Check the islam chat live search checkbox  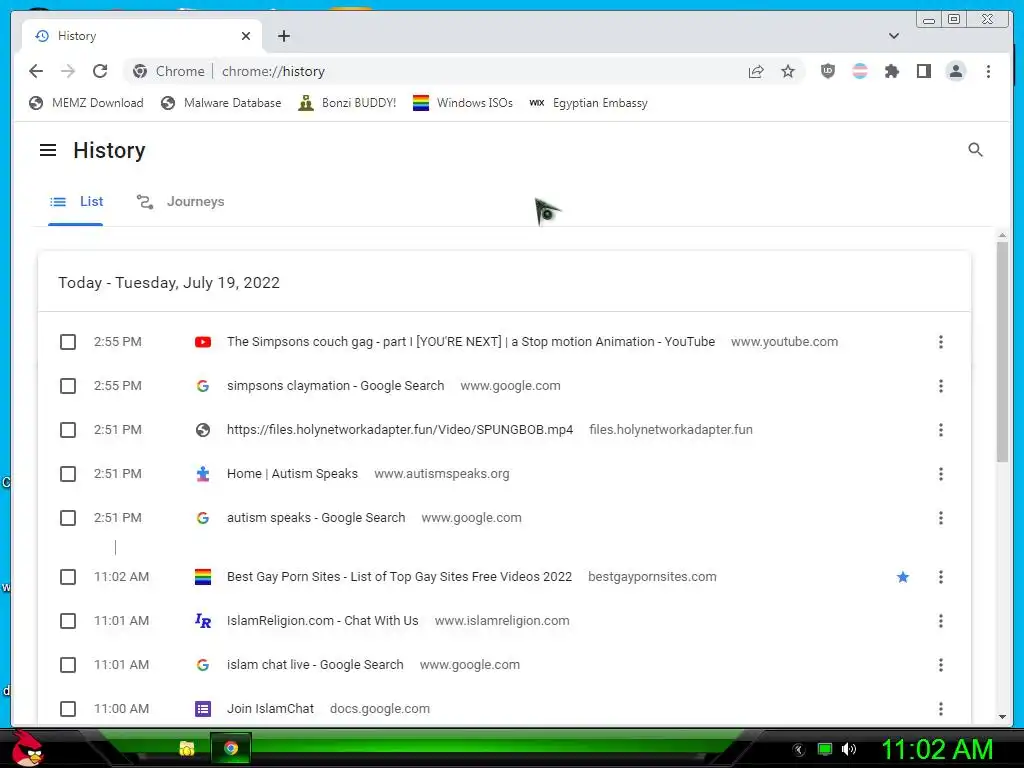pos(68,665)
